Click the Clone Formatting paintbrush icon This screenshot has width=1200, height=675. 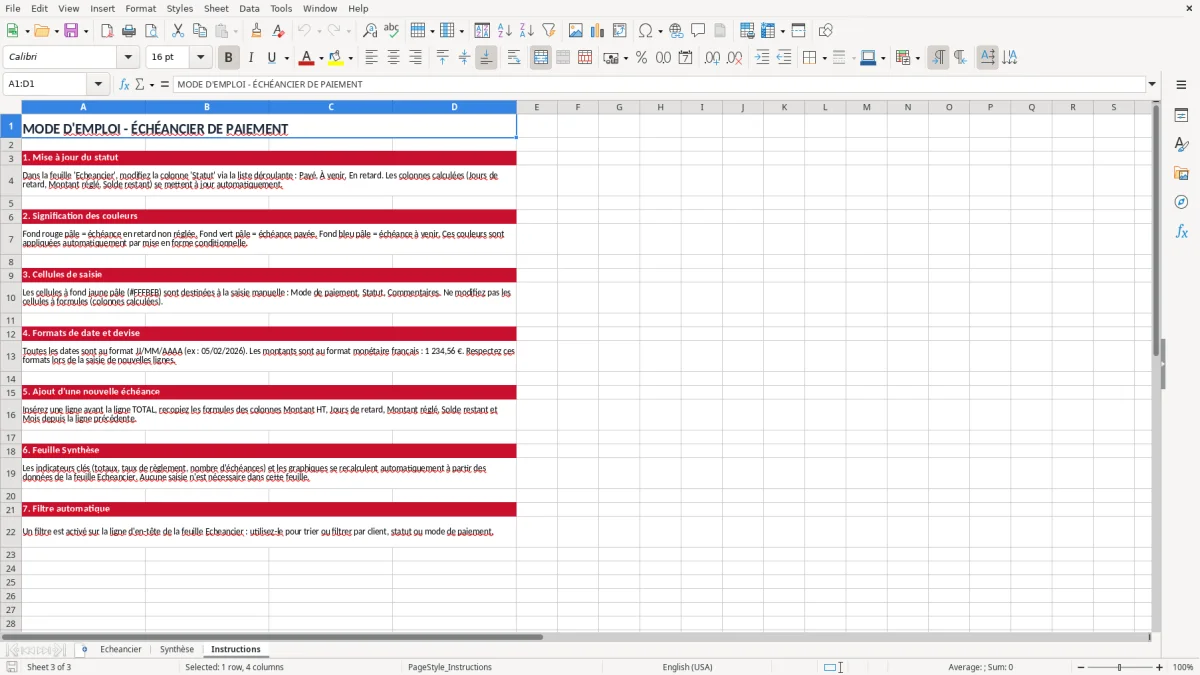tap(256, 31)
